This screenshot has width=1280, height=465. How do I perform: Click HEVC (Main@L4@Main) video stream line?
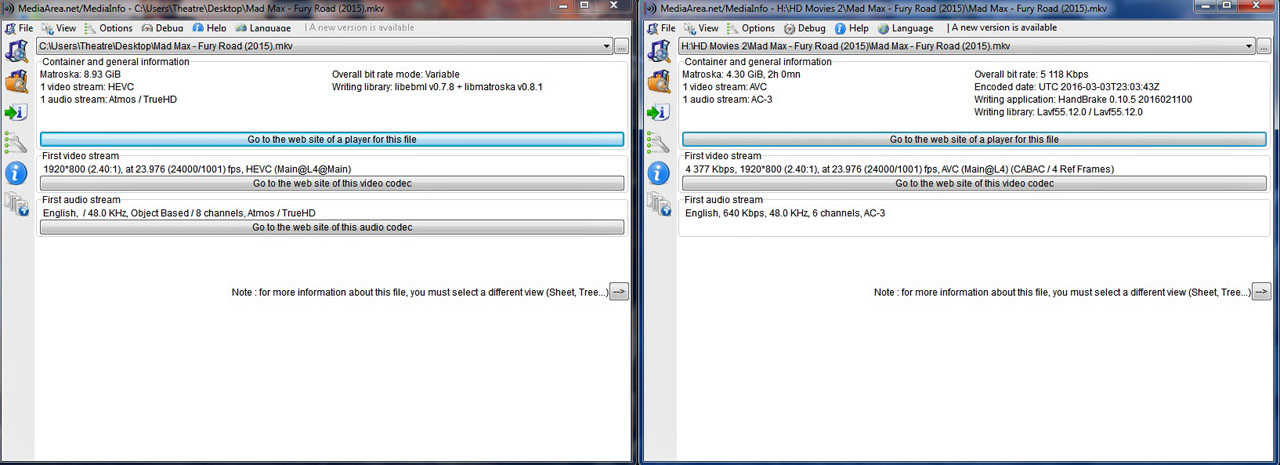click(x=197, y=169)
